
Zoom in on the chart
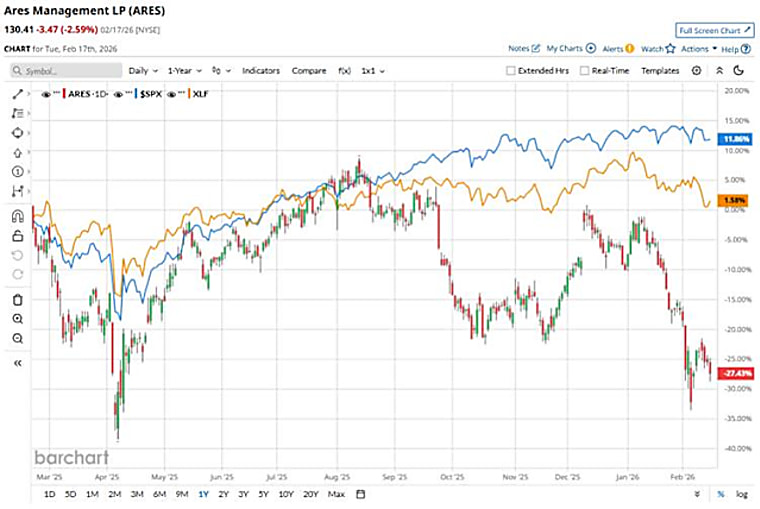pos(17,319)
